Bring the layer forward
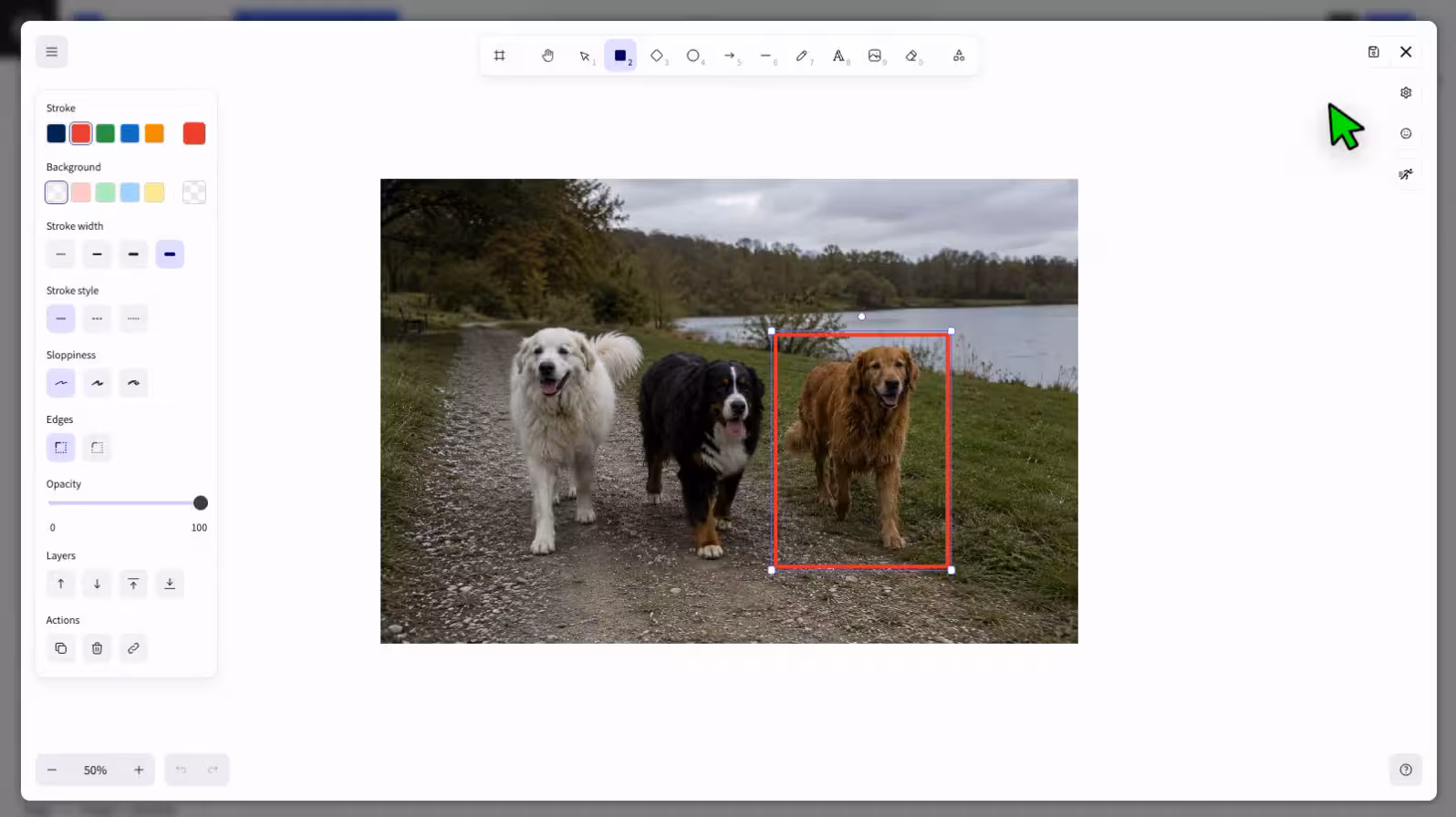The height and width of the screenshot is (817, 1456). coord(61,584)
